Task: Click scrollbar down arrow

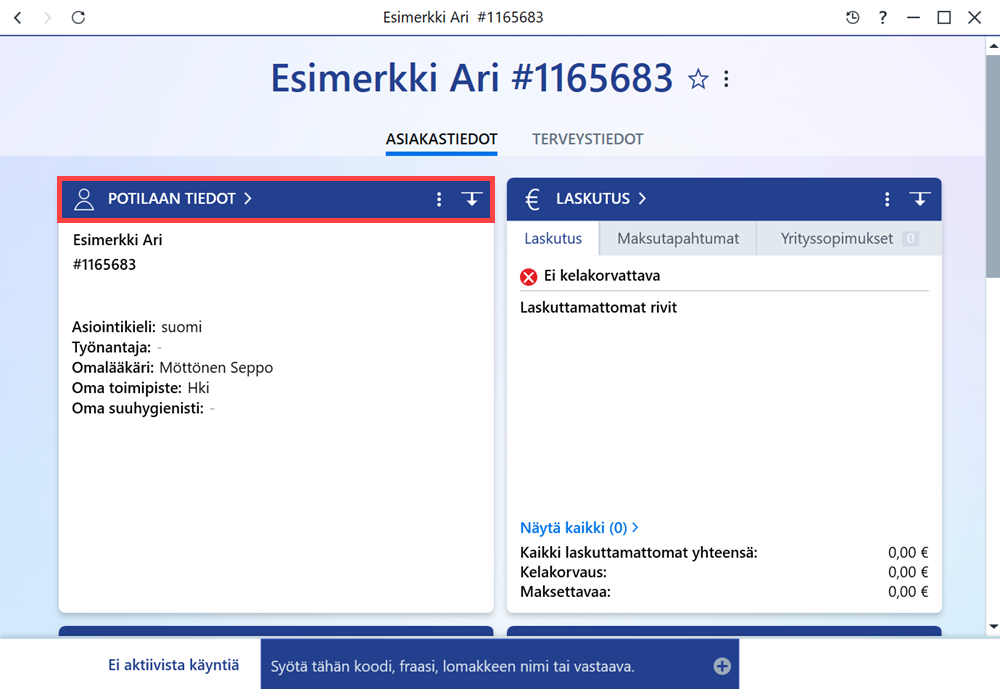Action: click(x=993, y=626)
